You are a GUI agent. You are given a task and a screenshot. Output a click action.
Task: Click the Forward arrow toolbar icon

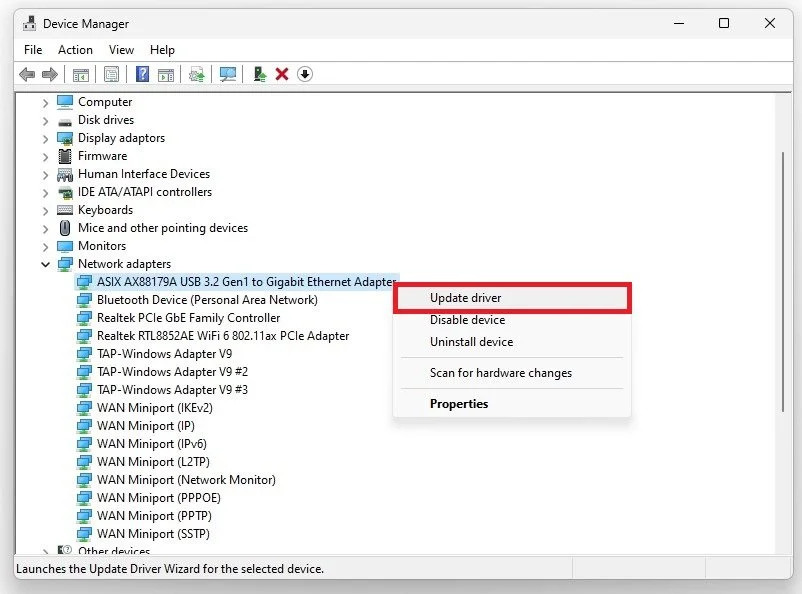click(50, 75)
